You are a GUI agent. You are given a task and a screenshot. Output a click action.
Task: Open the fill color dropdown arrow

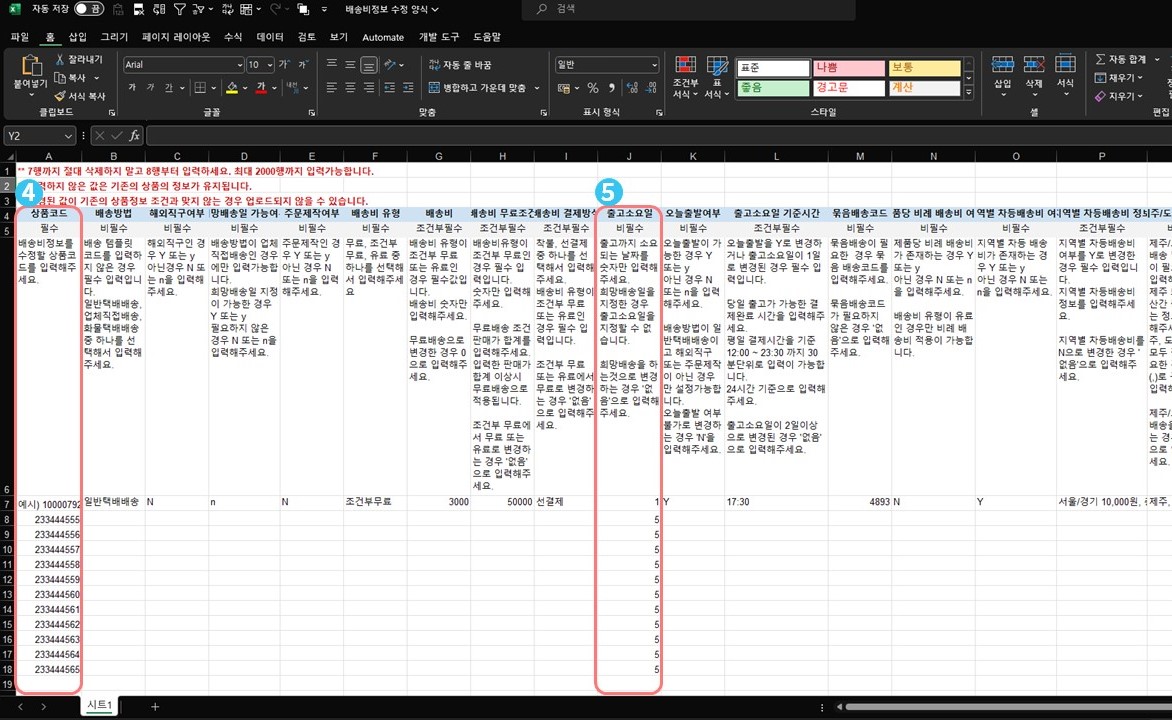tap(245, 88)
